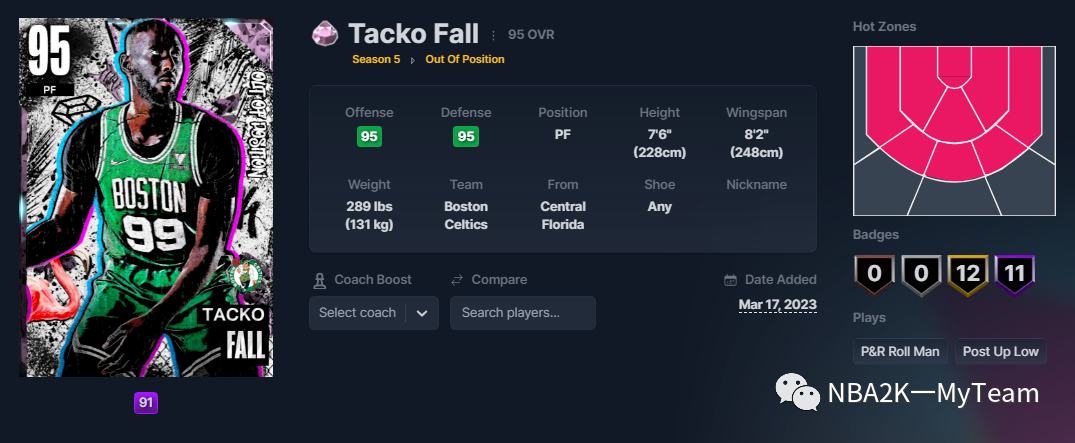Open the Select coach dropdown
Screen dimensions: 1075x443
click(358, 313)
